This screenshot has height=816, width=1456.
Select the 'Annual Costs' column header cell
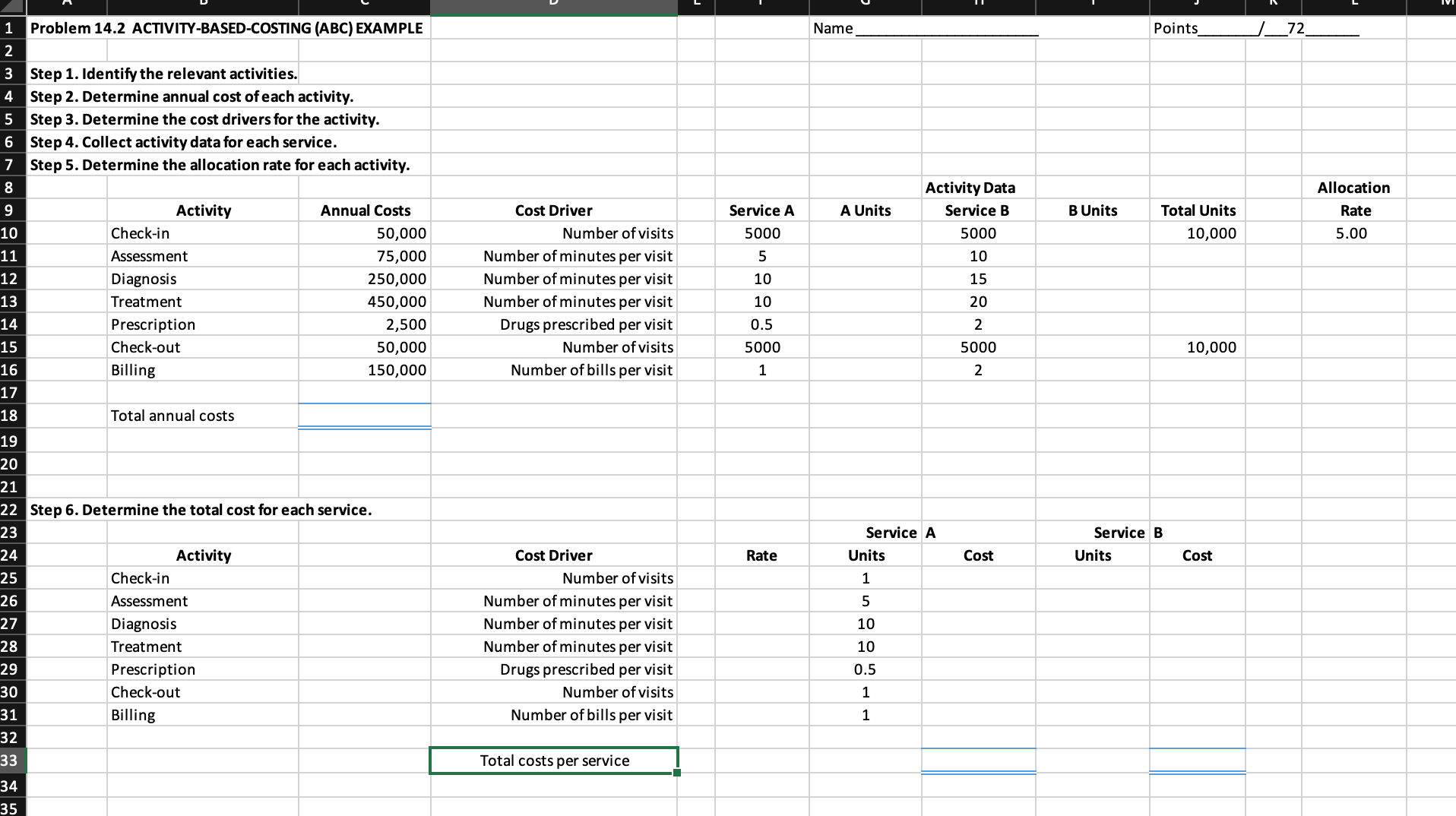coord(365,210)
